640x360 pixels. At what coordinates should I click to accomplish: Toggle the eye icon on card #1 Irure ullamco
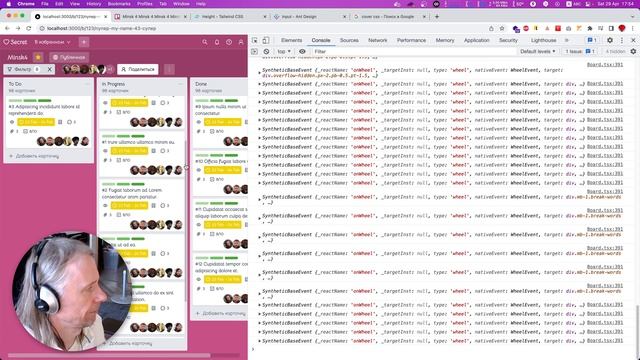pos(105,151)
